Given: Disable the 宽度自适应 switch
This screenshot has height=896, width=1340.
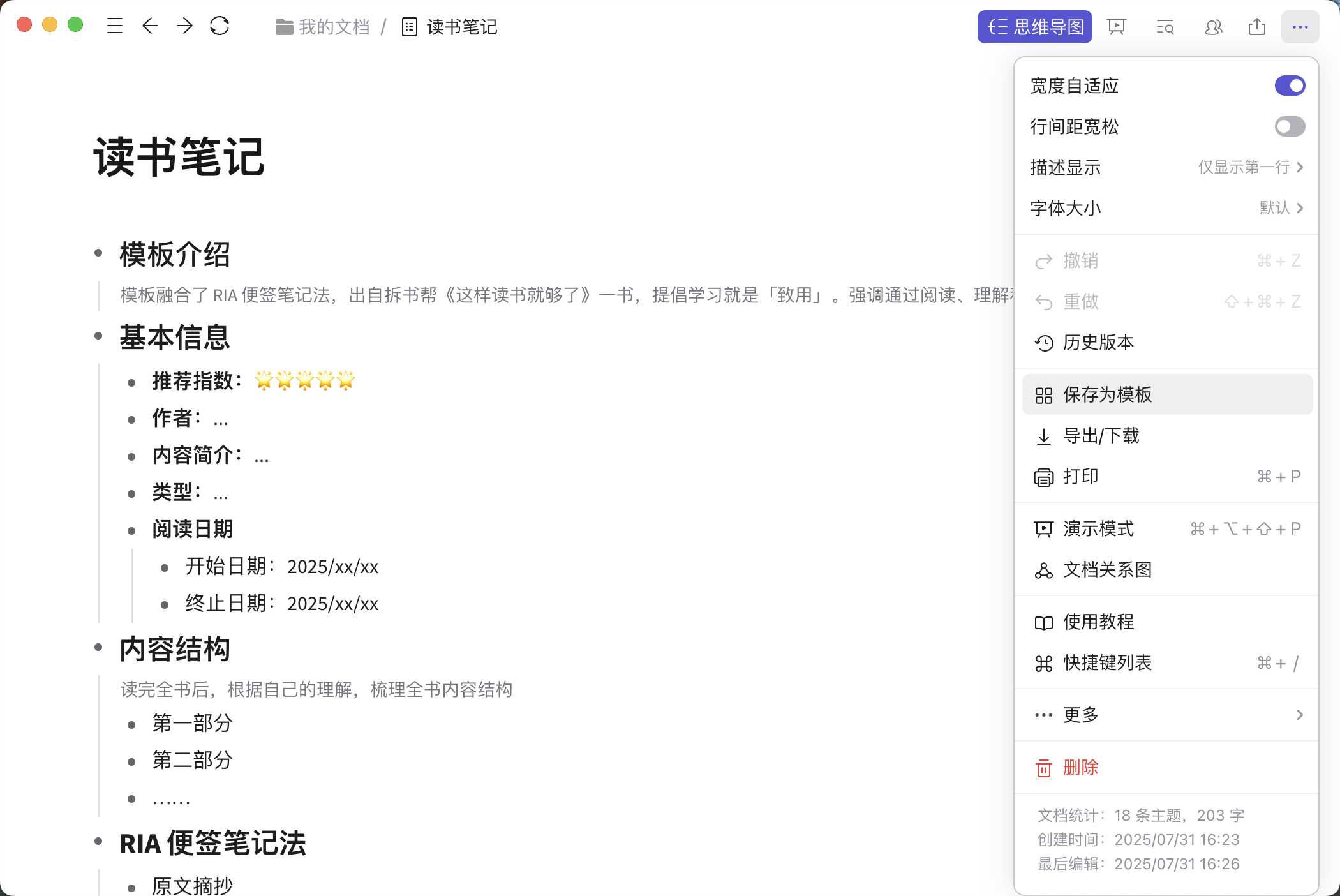Looking at the screenshot, I should [x=1290, y=86].
